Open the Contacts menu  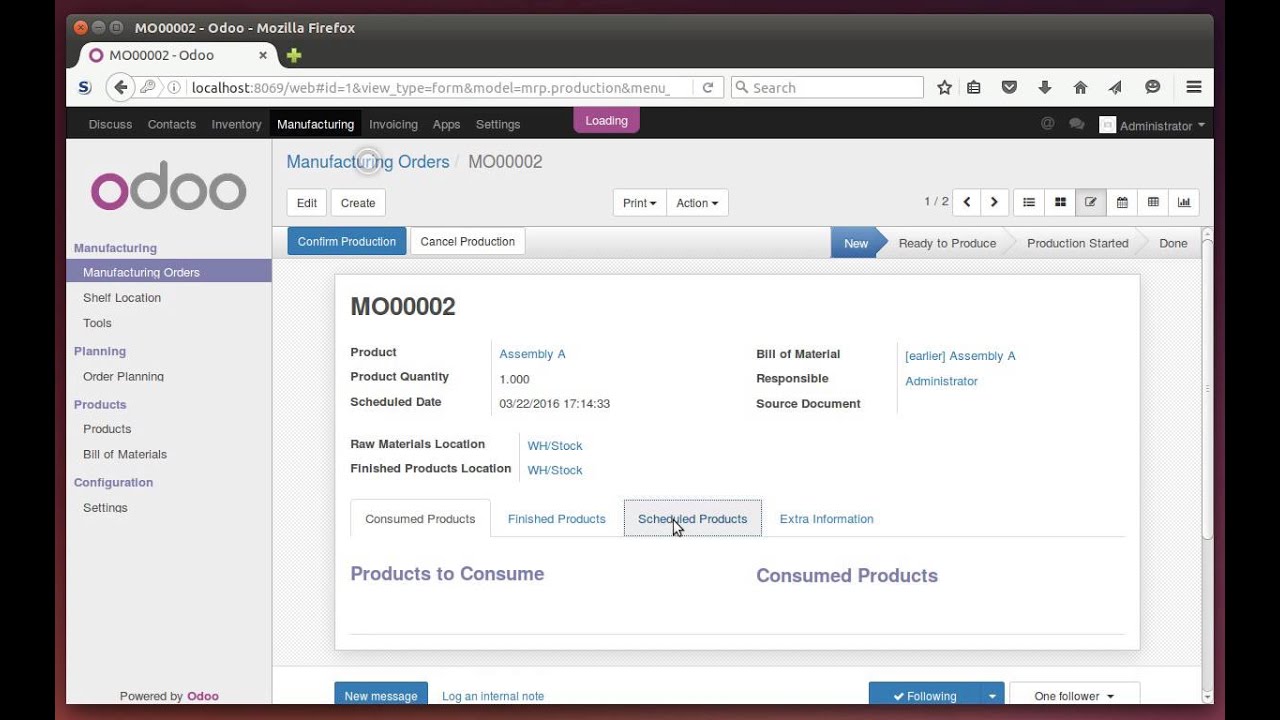click(x=171, y=124)
